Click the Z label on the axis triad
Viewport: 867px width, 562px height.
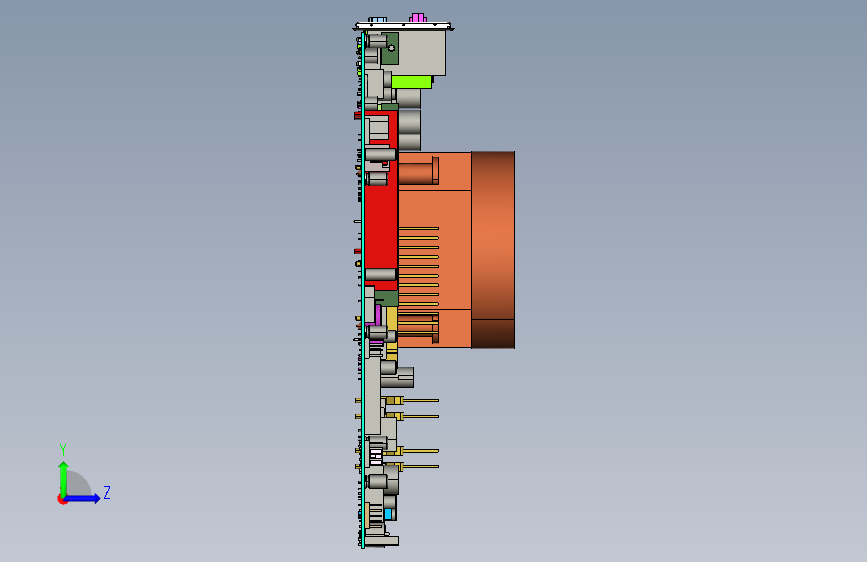[107, 492]
